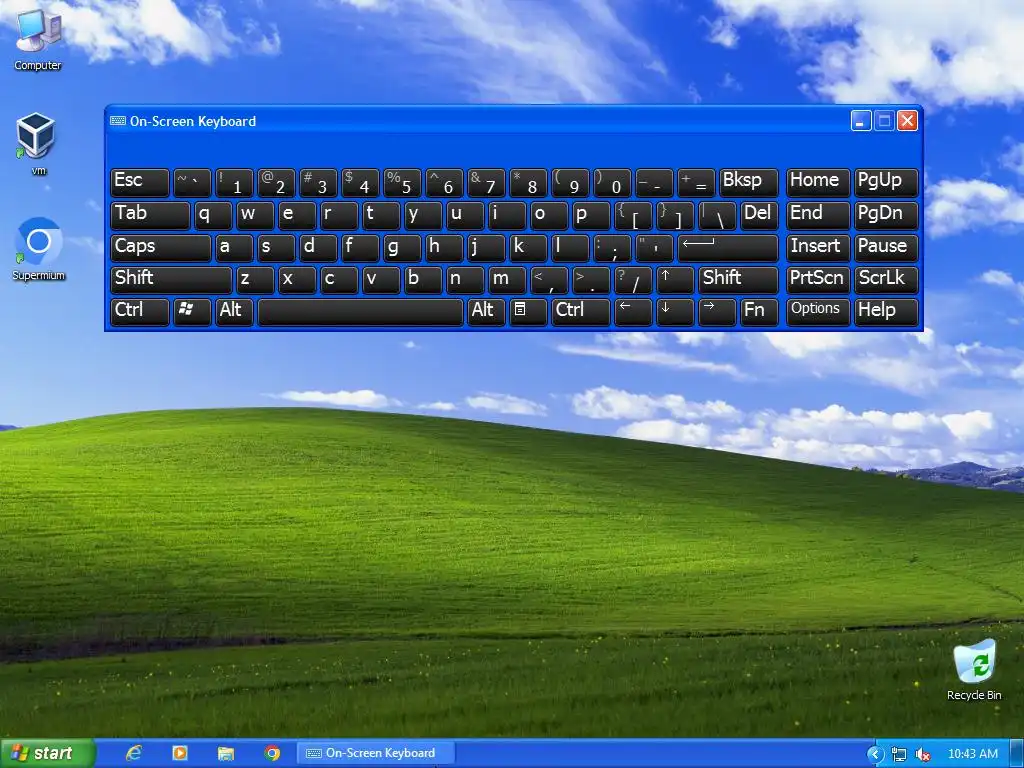Click the network tray icon
Screen dimensions: 1024x768
(899, 754)
